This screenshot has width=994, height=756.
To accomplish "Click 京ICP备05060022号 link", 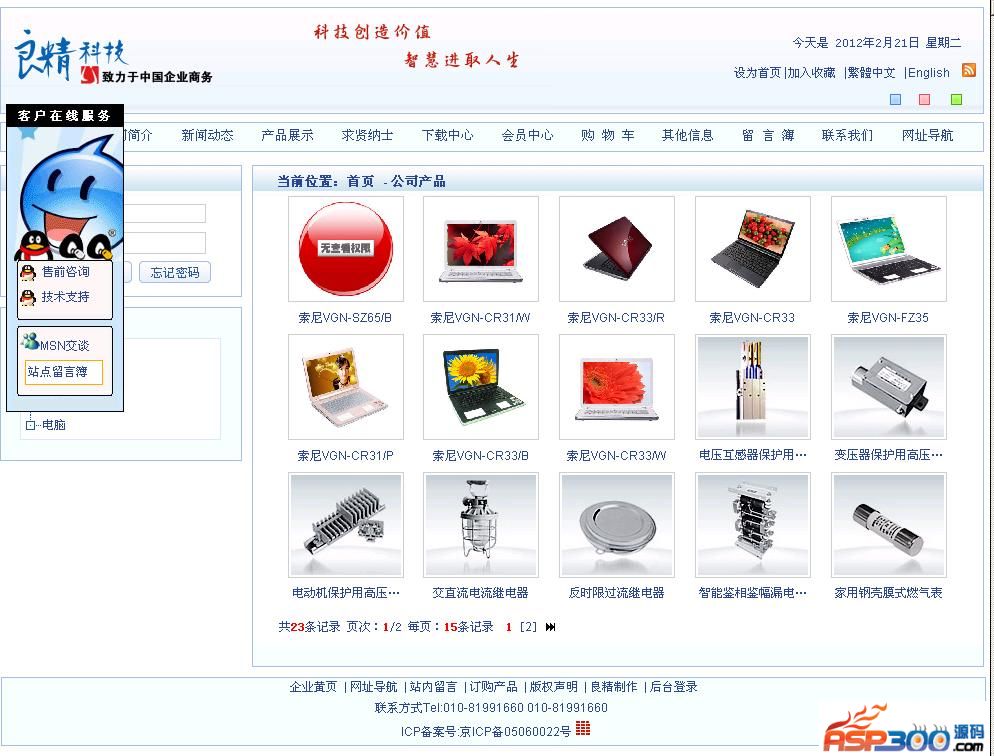I will point(515,732).
